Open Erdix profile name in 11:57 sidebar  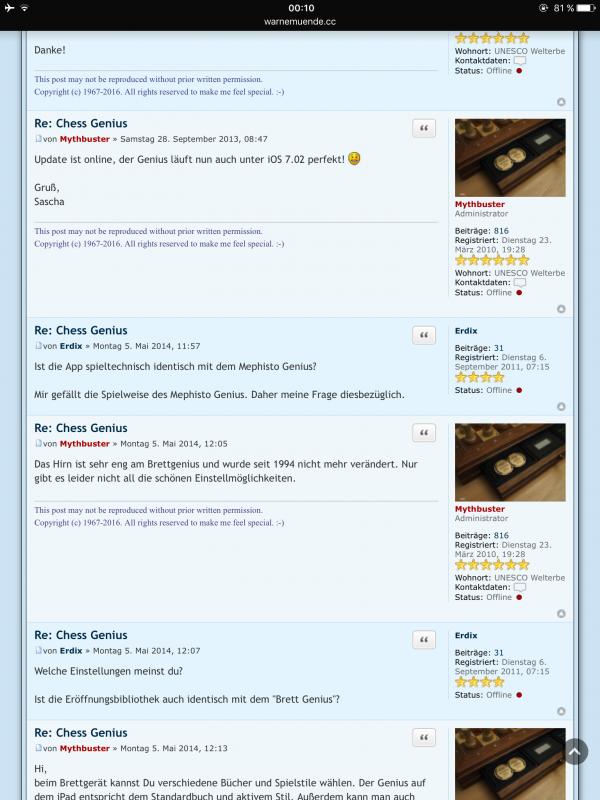click(466, 331)
